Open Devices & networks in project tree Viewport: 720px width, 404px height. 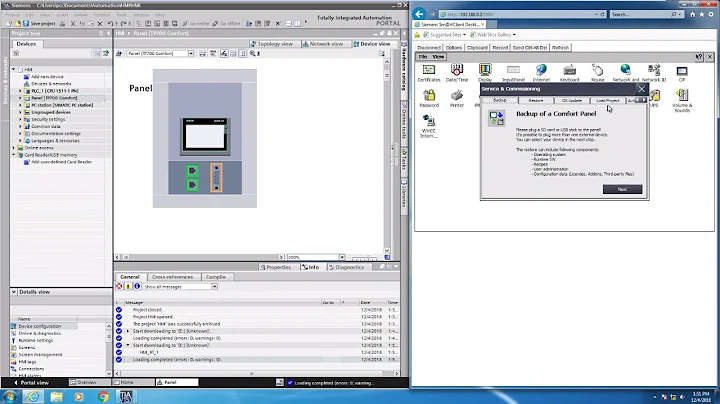coord(51,84)
